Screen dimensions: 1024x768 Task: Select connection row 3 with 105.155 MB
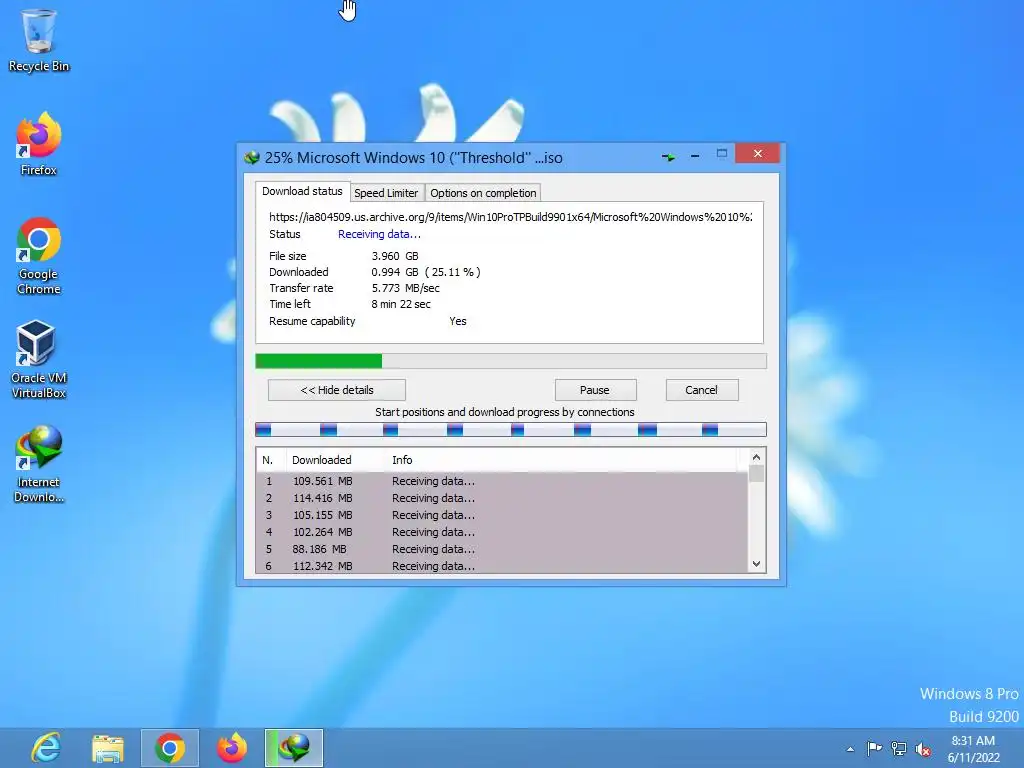pyautogui.click(x=502, y=515)
